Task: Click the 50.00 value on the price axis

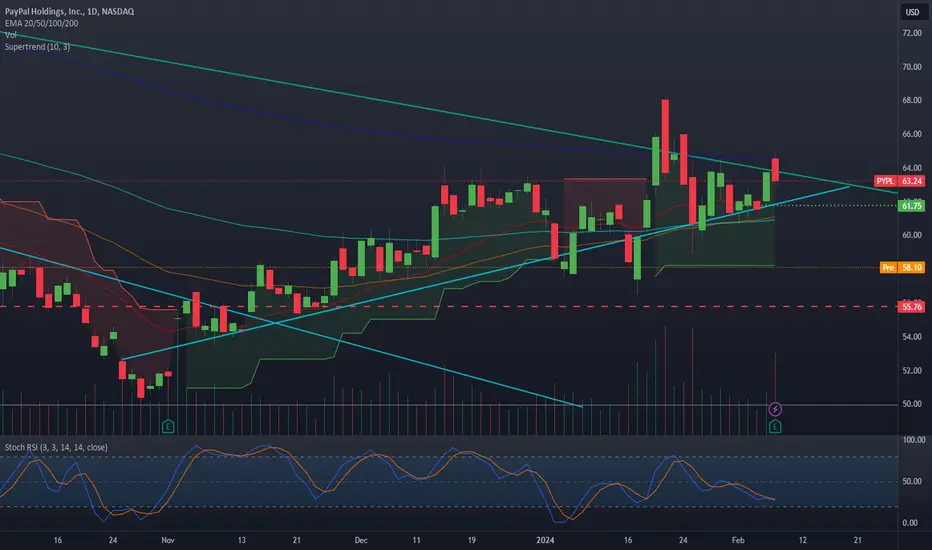Action: [x=912, y=404]
